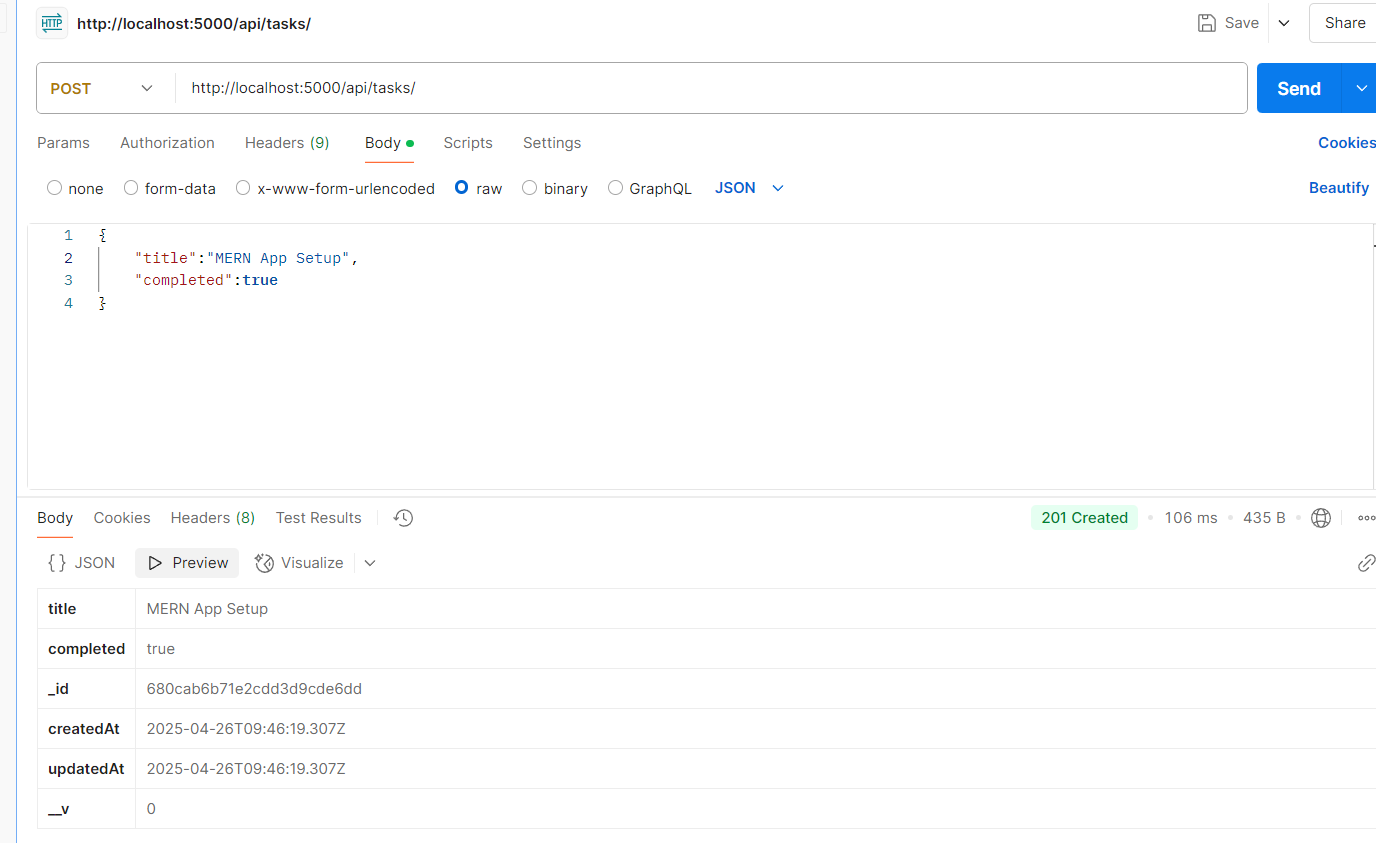This screenshot has width=1376, height=843.
Task: Click the Save floppy disk icon
Action: coord(1206,22)
